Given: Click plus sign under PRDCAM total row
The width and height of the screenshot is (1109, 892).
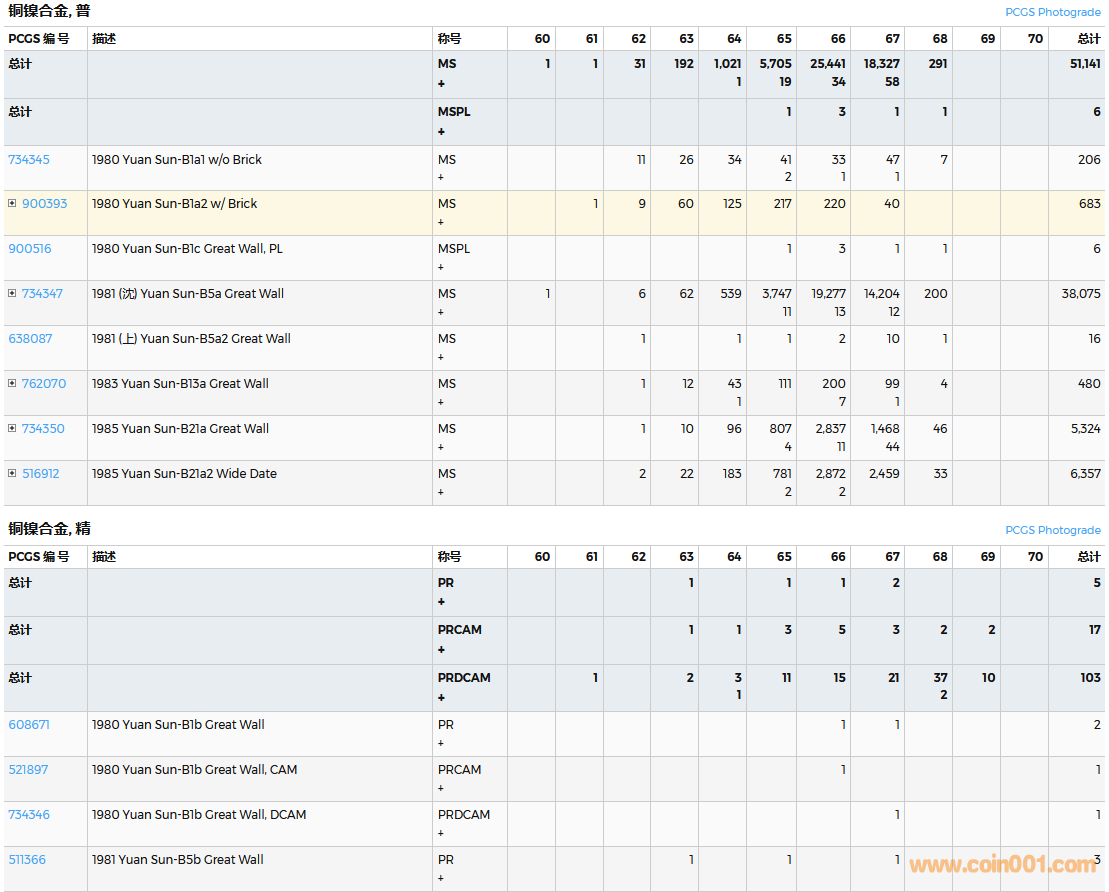Looking at the screenshot, I should pos(441,697).
